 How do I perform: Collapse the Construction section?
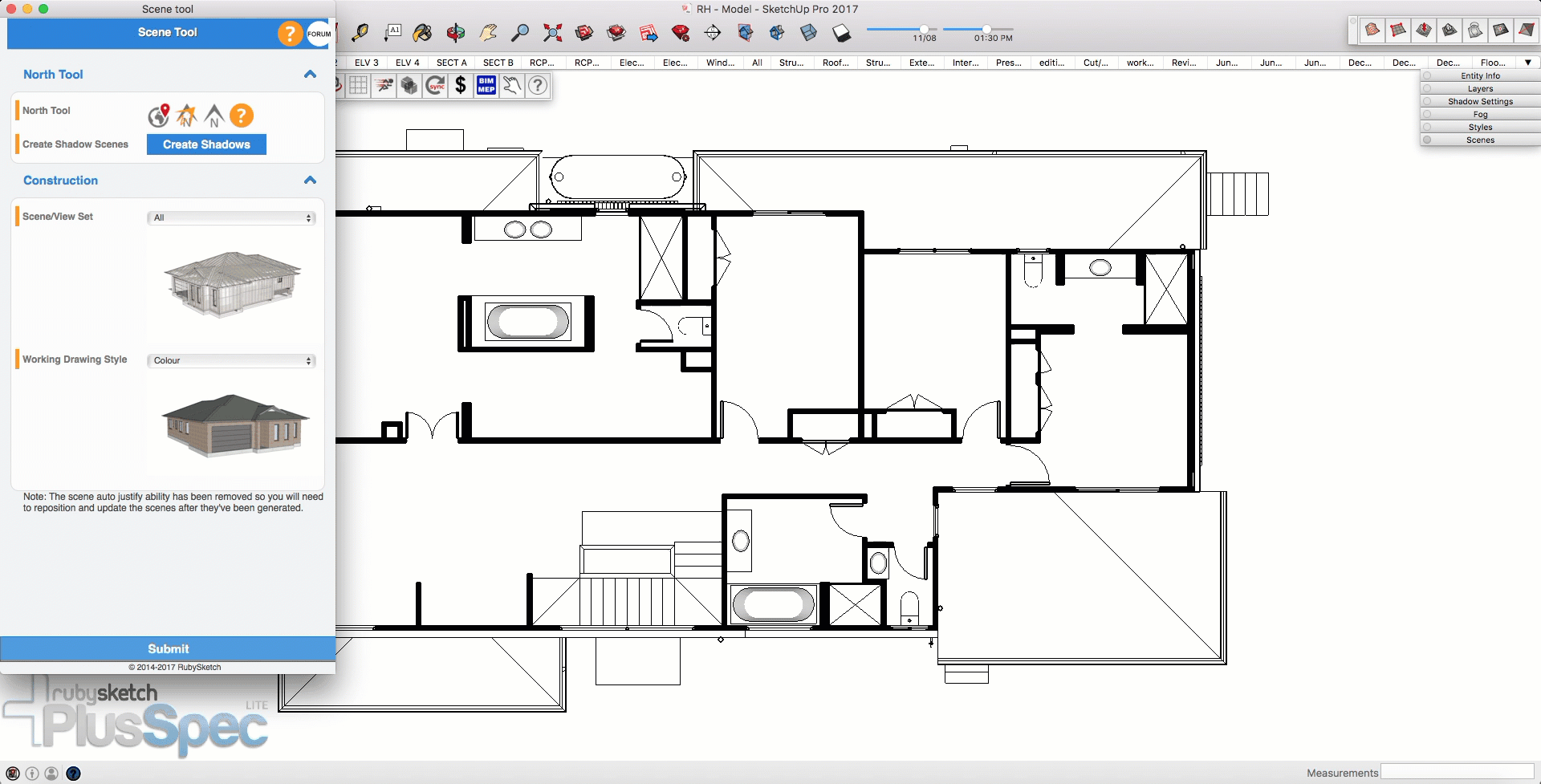pyautogui.click(x=310, y=181)
